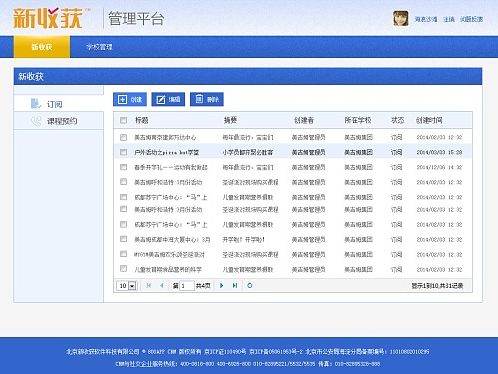The image size is (498, 374).
Task: Sort the table by the 所在学校 column header
Action: (358, 120)
